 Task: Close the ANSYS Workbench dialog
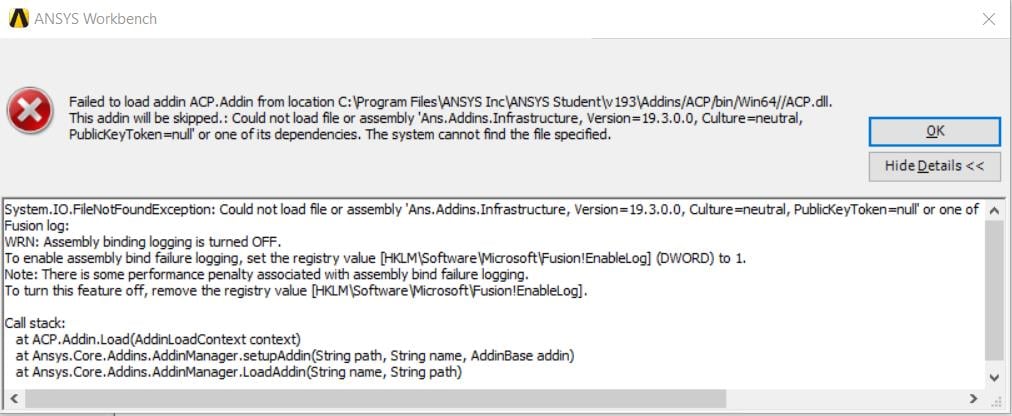pyautogui.click(x=987, y=19)
